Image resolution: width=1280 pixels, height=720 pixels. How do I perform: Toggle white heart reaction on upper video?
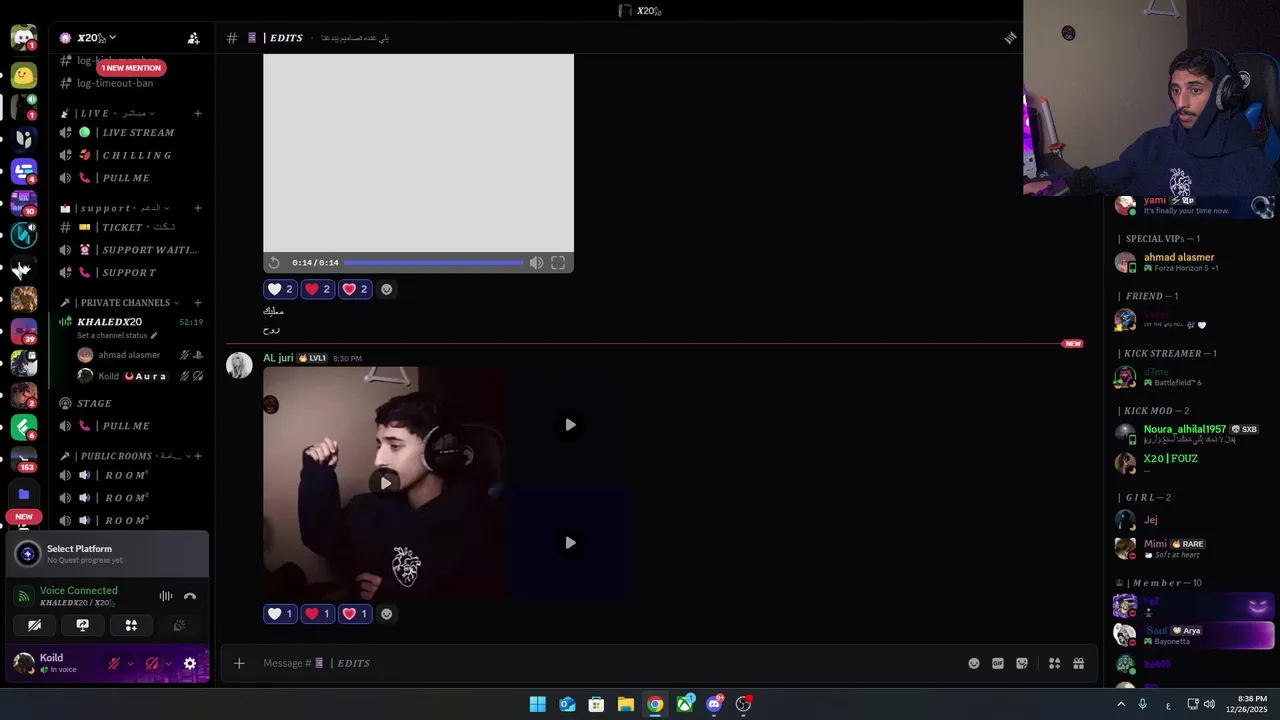tap(280, 289)
